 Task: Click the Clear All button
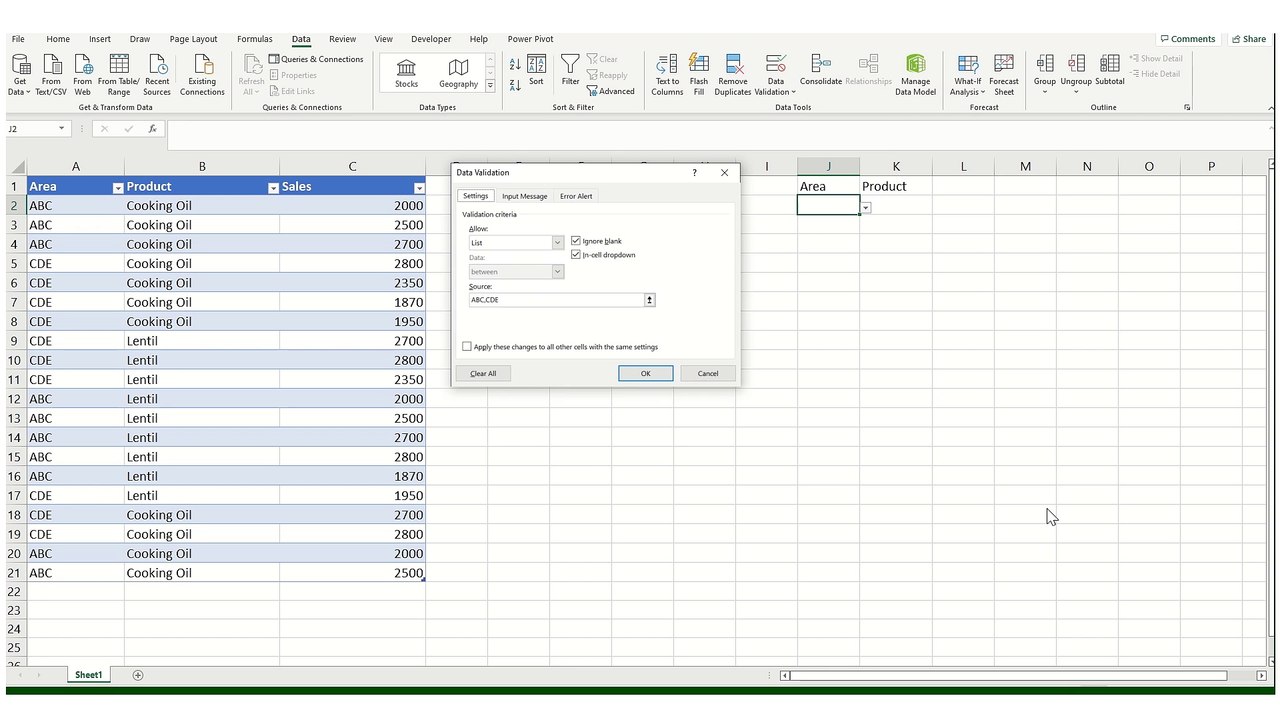[483, 373]
